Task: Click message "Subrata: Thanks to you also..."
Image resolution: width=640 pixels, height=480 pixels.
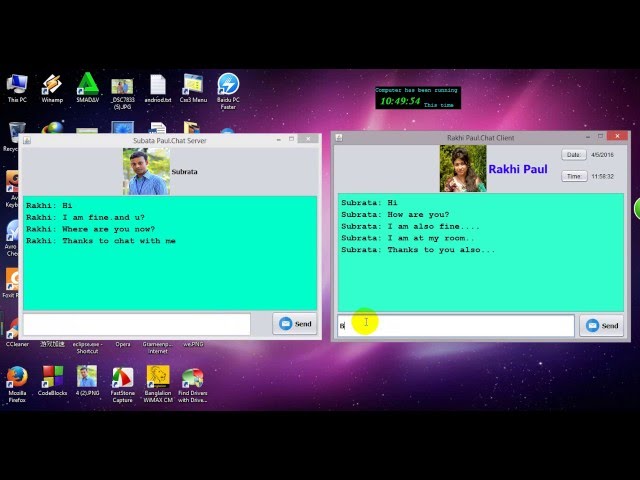Action: [x=418, y=250]
